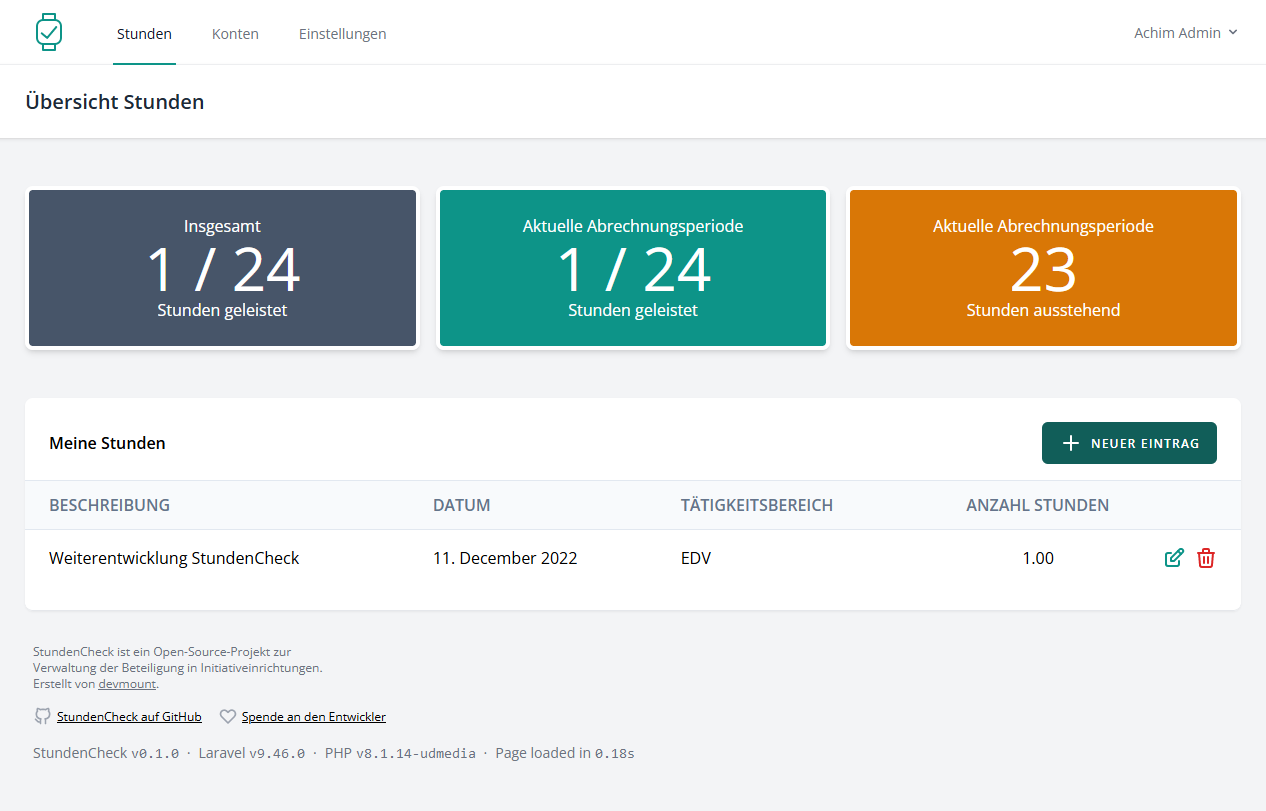1266x811 pixels.
Task: Click the Weiterentwicklung StundenCheck table row
Action: [174, 558]
